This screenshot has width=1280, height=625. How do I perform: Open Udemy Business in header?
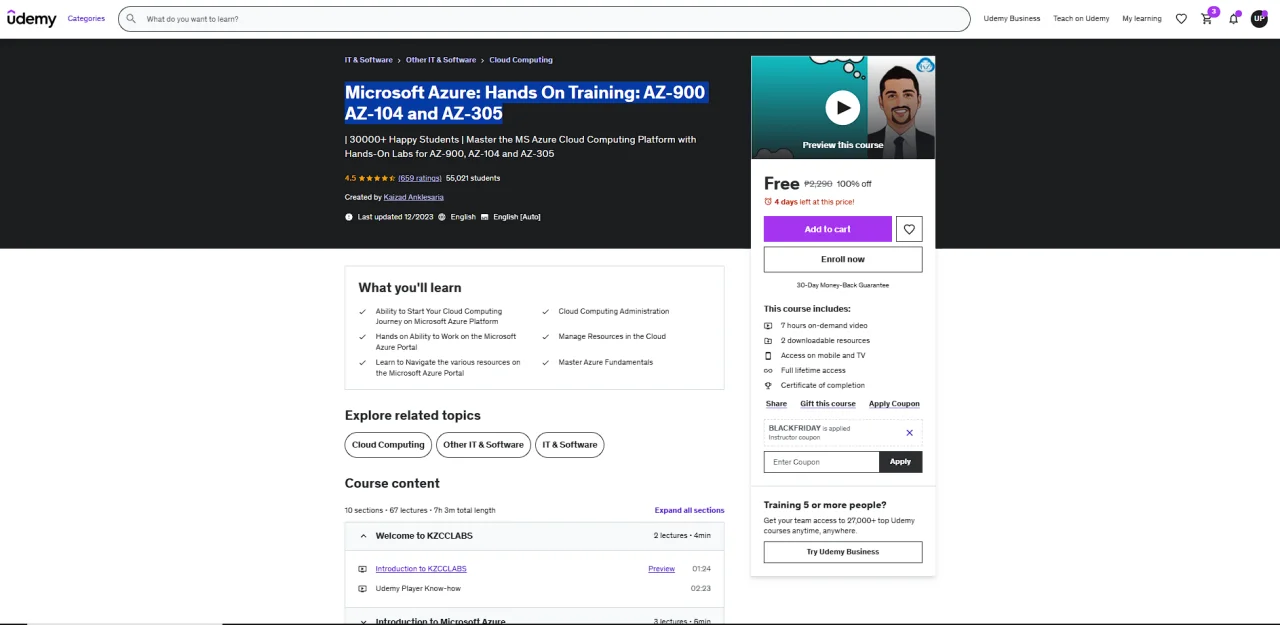tap(1012, 18)
